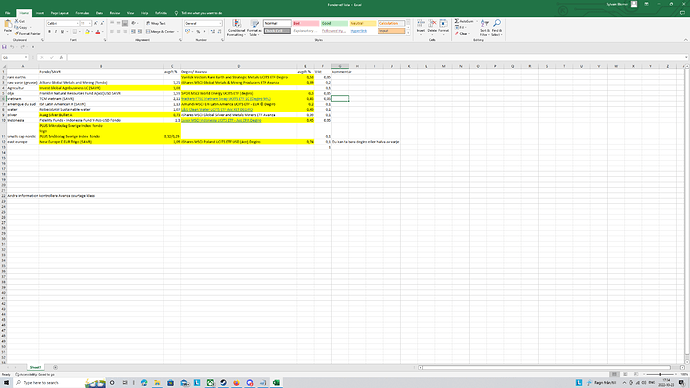
Task: Select the left horizontal align button
Action: [112, 32]
